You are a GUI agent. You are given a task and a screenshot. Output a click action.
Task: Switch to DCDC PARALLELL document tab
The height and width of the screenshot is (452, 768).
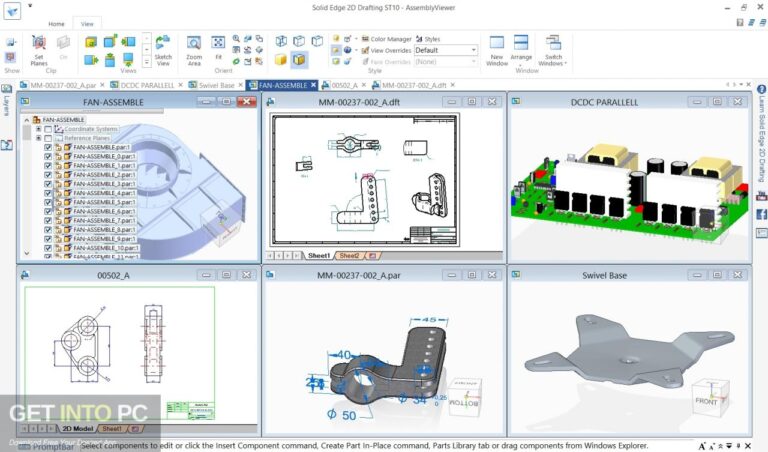pos(147,85)
